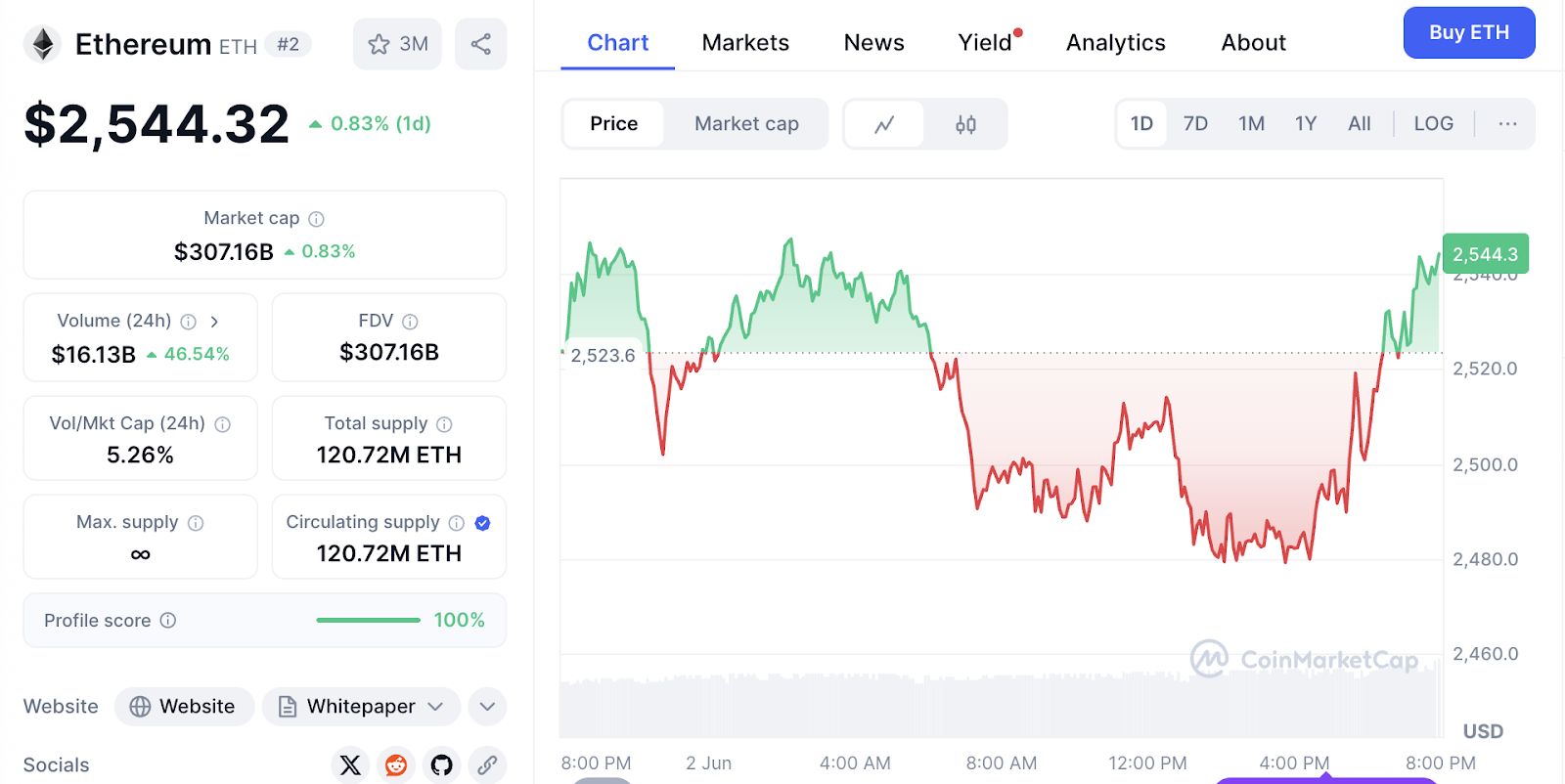Click the share icon
Viewport: 1565px width, 784px height.
point(480,44)
